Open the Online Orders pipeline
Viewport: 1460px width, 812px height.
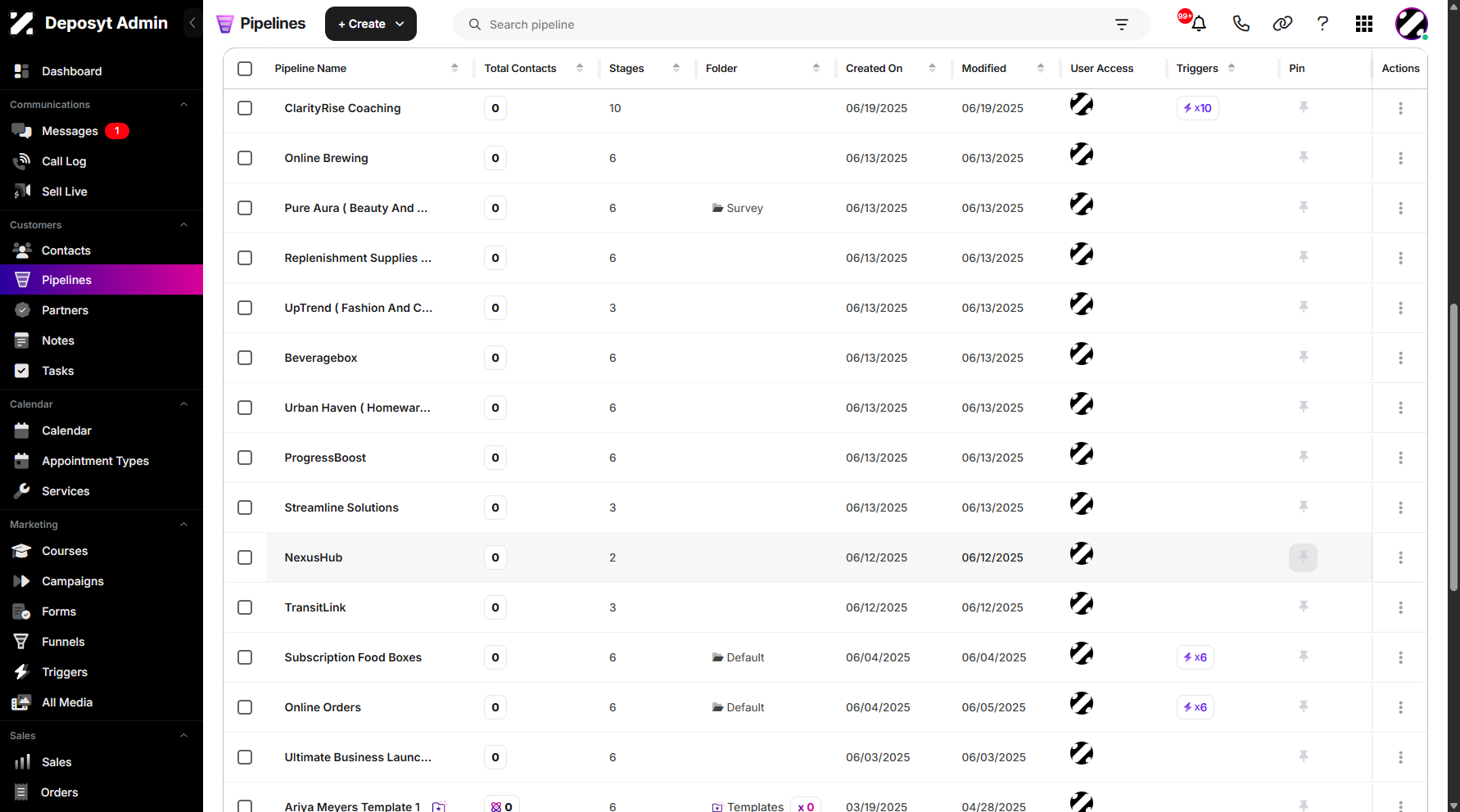coord(323,707)
